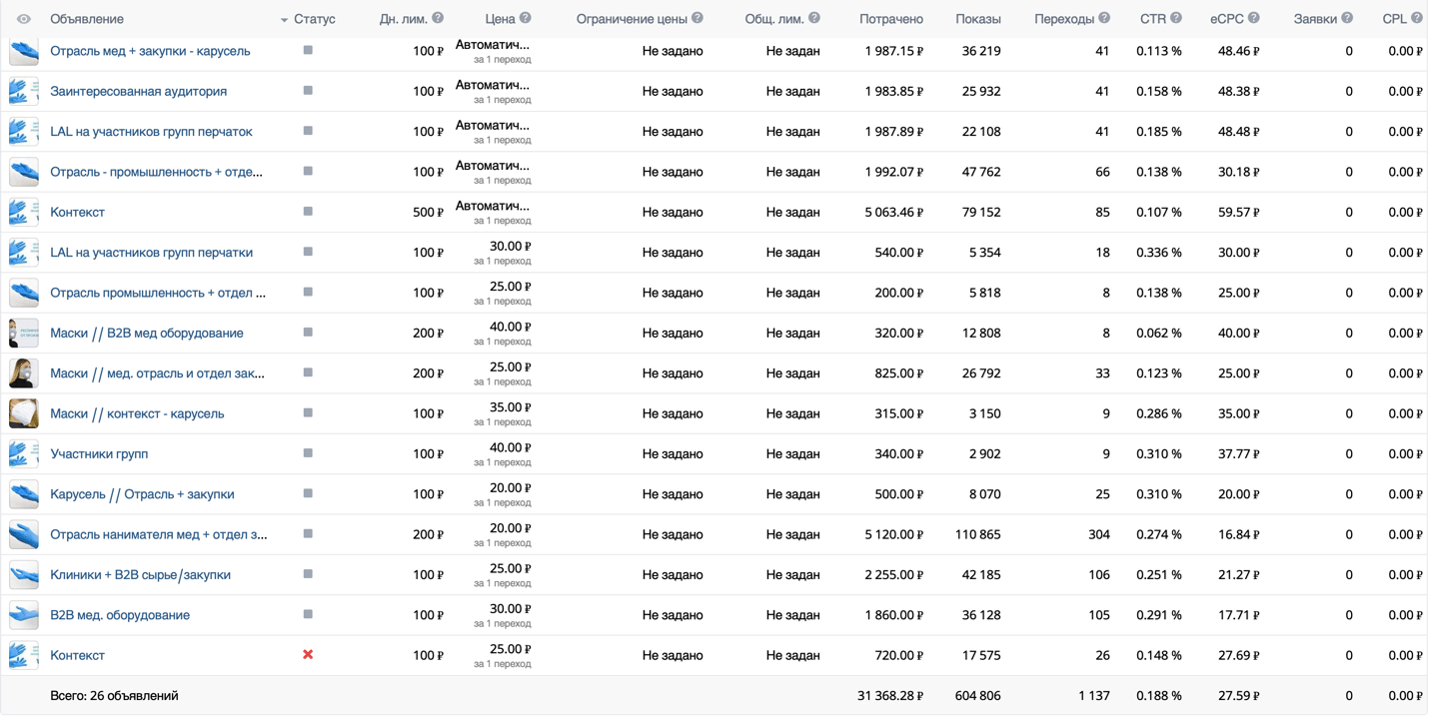Screen dimensions: 1430x721
Task: Open help tooltip for Ограничение цены
Action: point(697,18)
